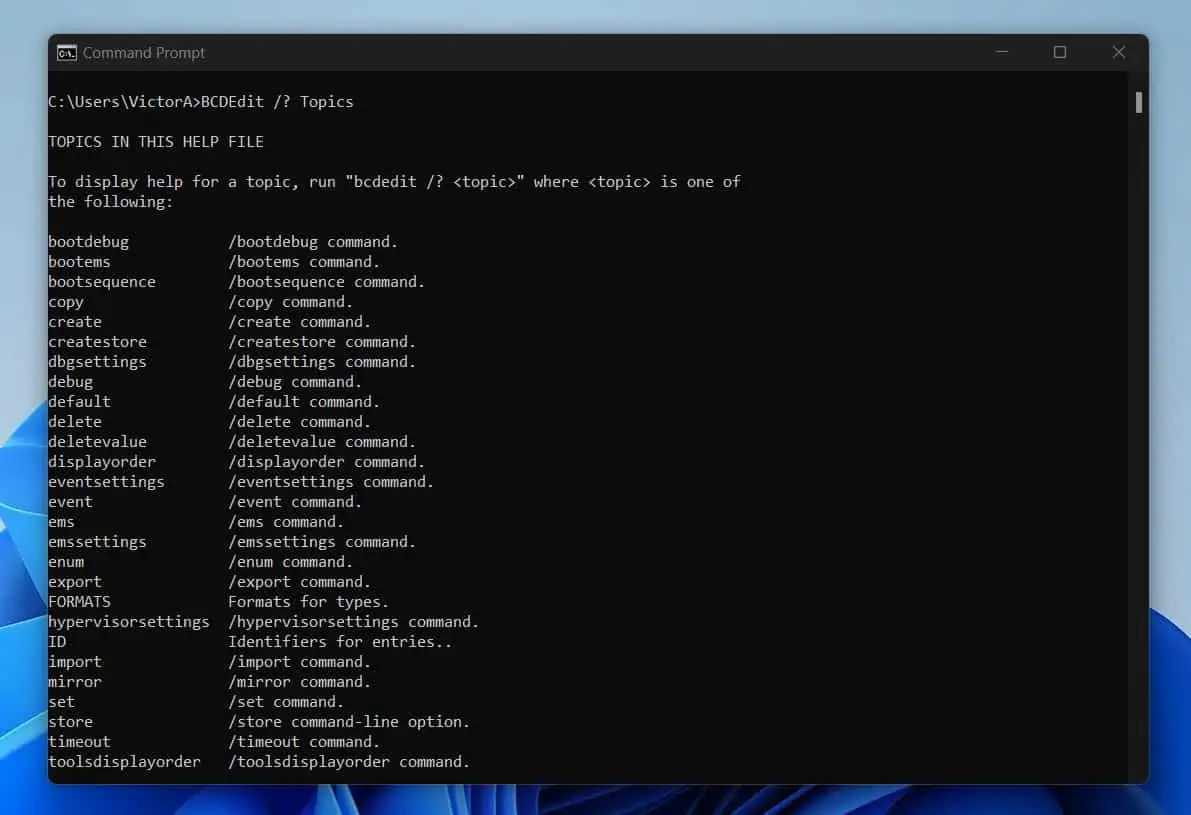Click the FORMATS topic name
Viewport: 1191px width, 815px height.
pos(79,602)
